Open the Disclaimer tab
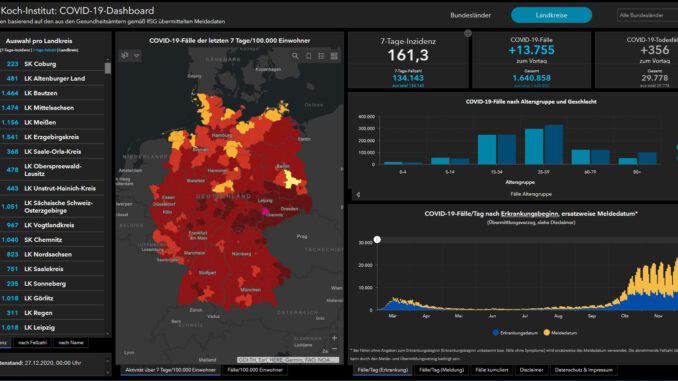The image size is (678, 381). tap(531, 370)
